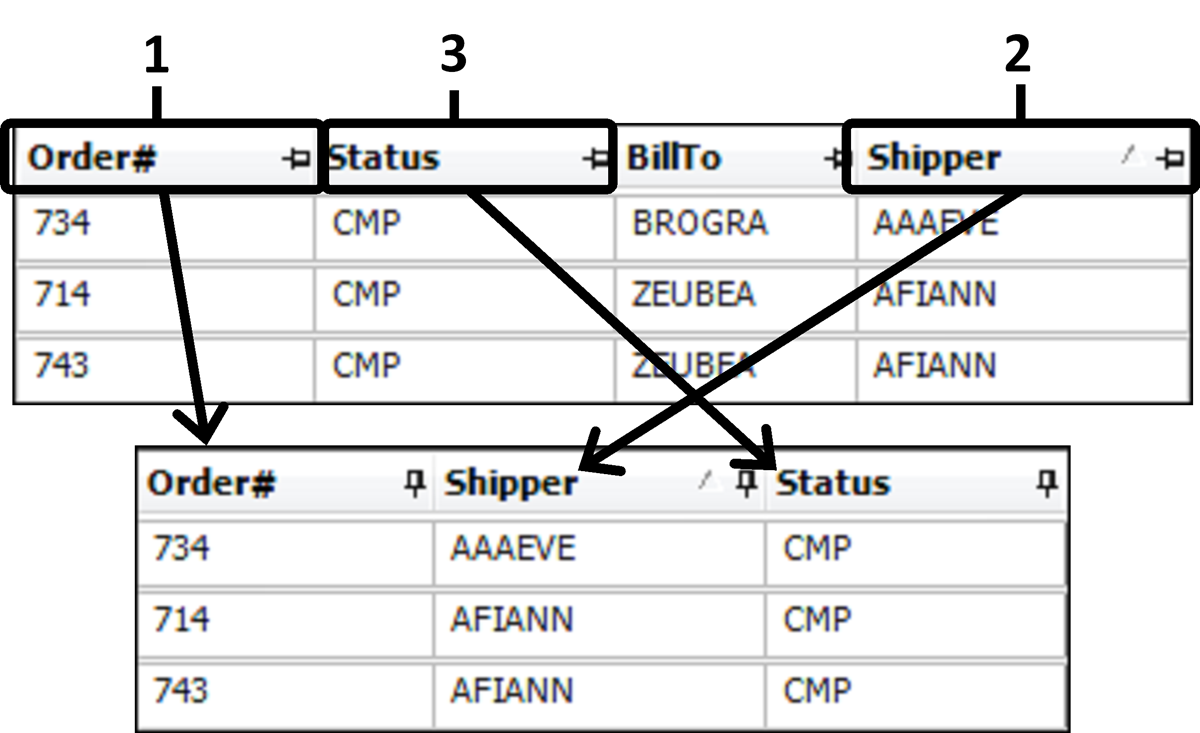This screenshot has width=1200, height=733.
Task: Select order 743 in the lower grid
Action: click(181, 691)
